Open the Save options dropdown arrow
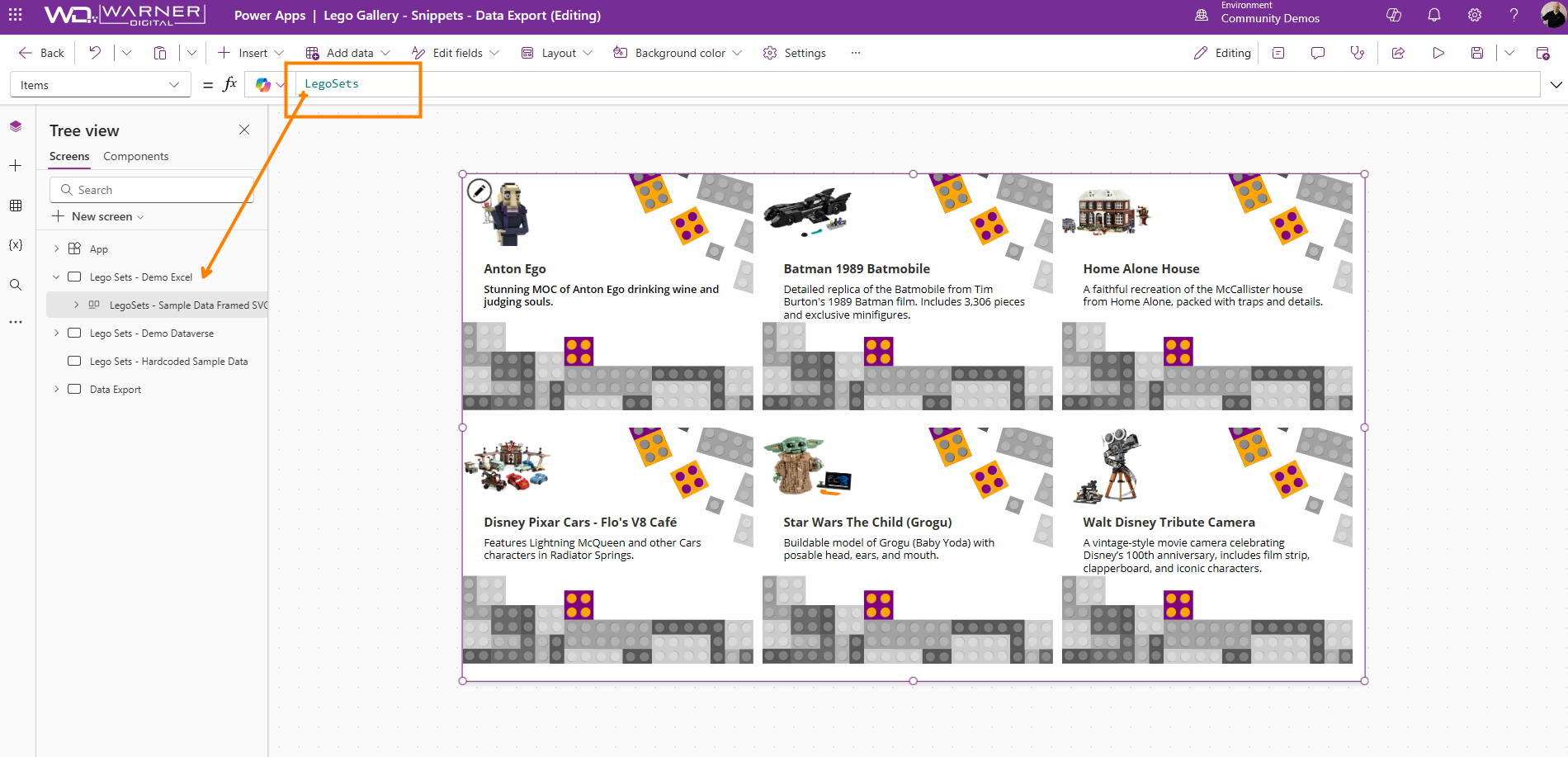This screenshot has width=1568, height=757. click(1509, 53)
